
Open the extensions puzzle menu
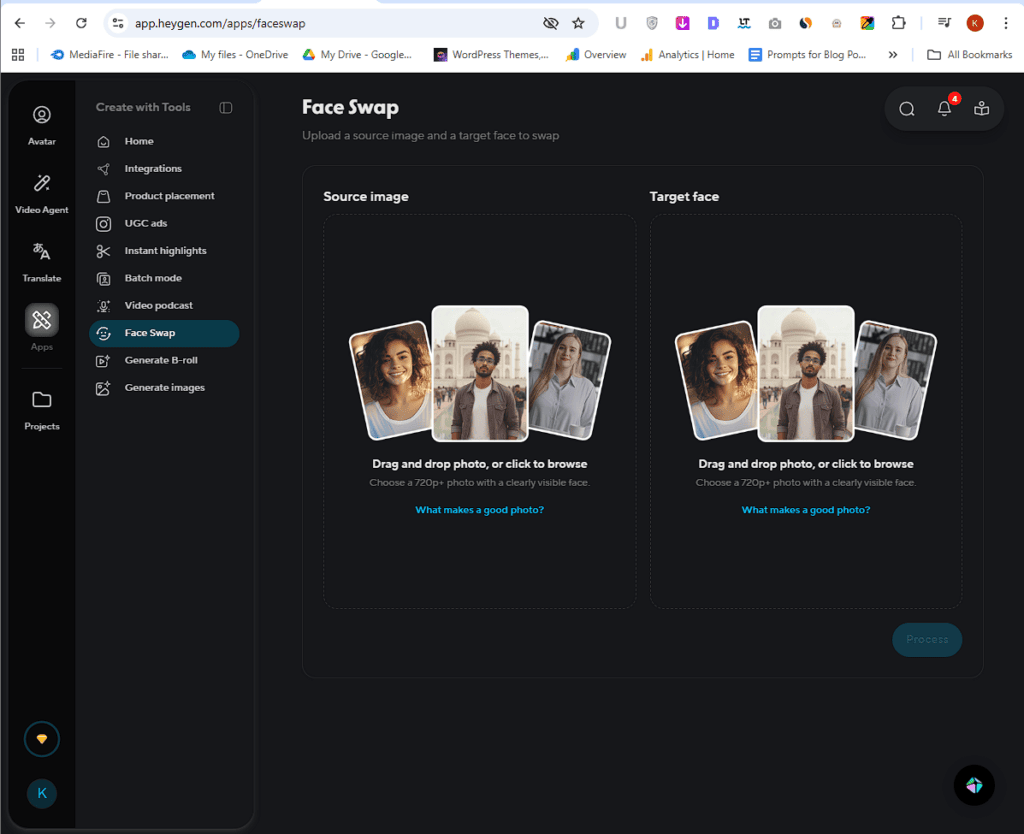899,24
